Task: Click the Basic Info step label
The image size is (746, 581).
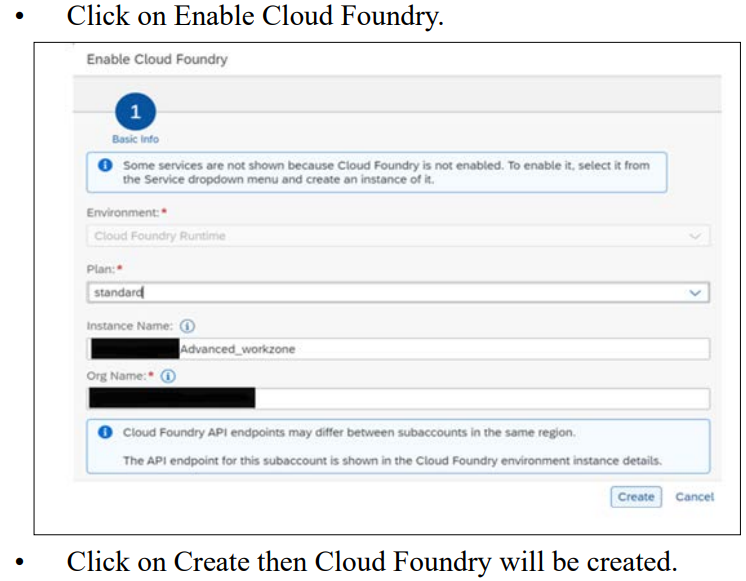Action: coord(136,139)
